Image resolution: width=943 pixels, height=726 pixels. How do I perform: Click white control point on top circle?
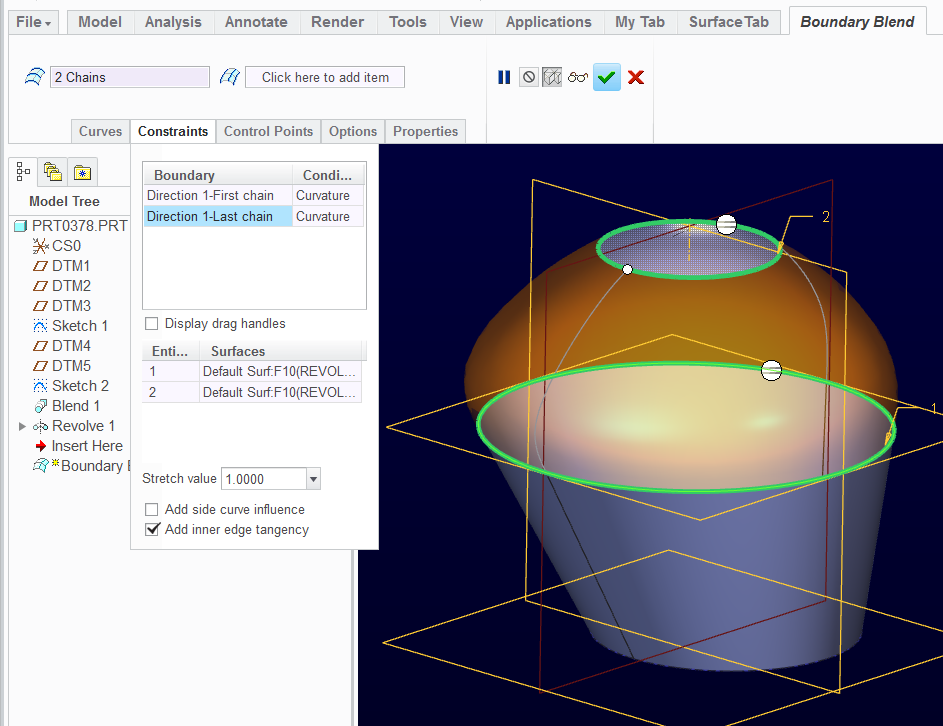tap(627, 269)
